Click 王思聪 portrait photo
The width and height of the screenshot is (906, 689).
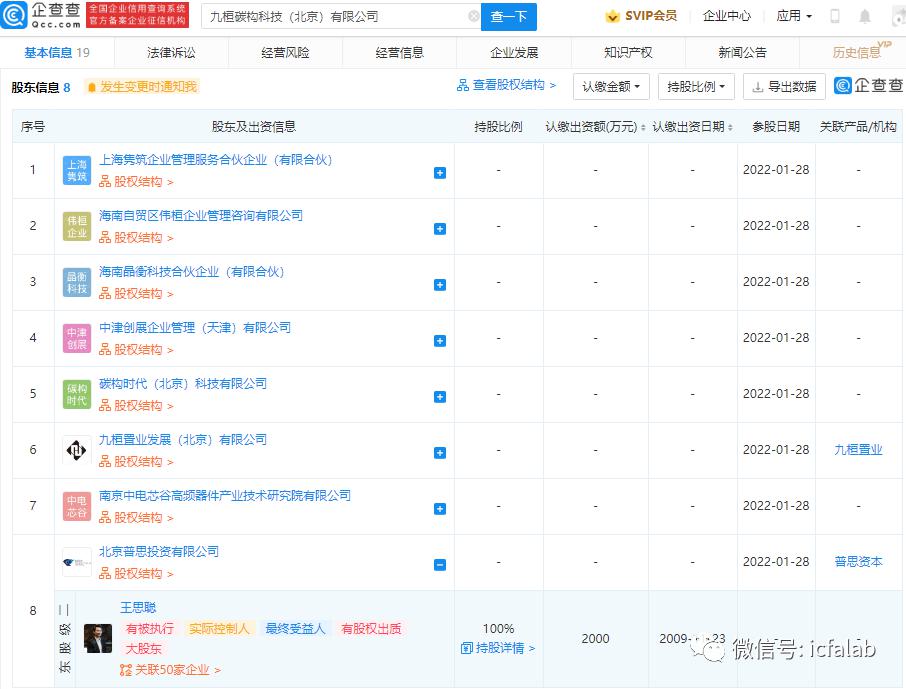(x=98, y=638)
